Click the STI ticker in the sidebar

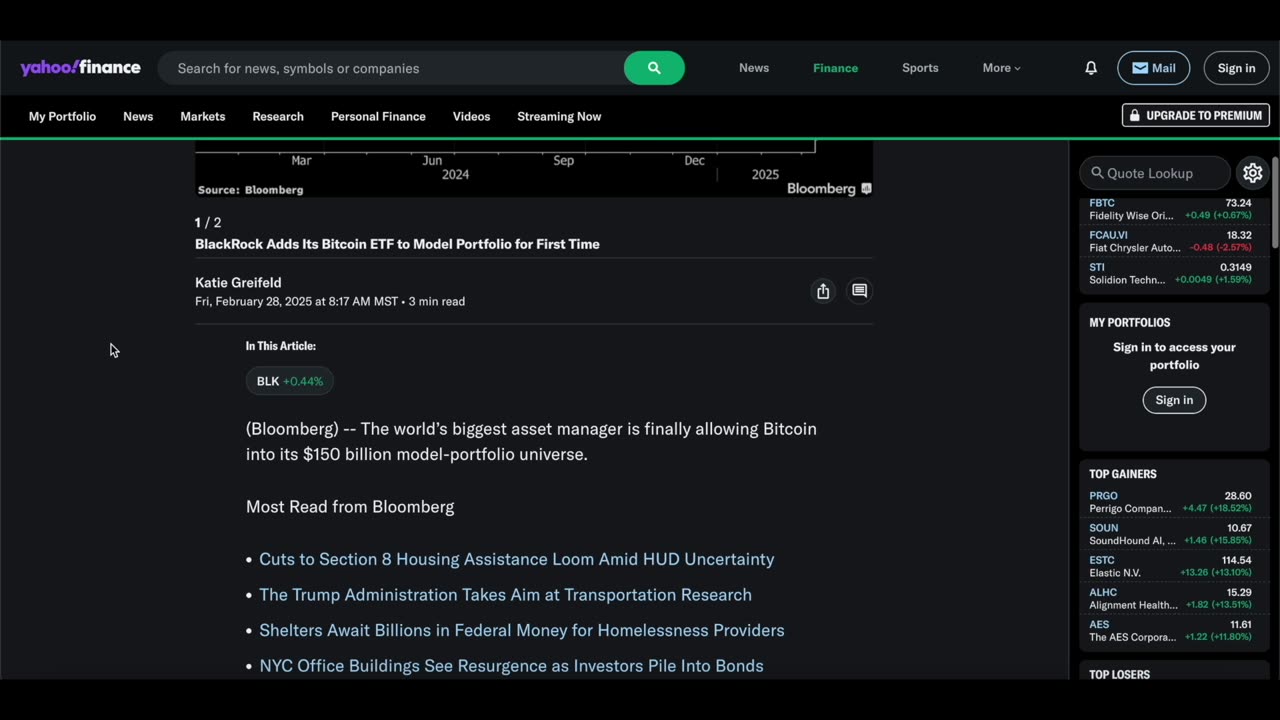pos(1097,267)
